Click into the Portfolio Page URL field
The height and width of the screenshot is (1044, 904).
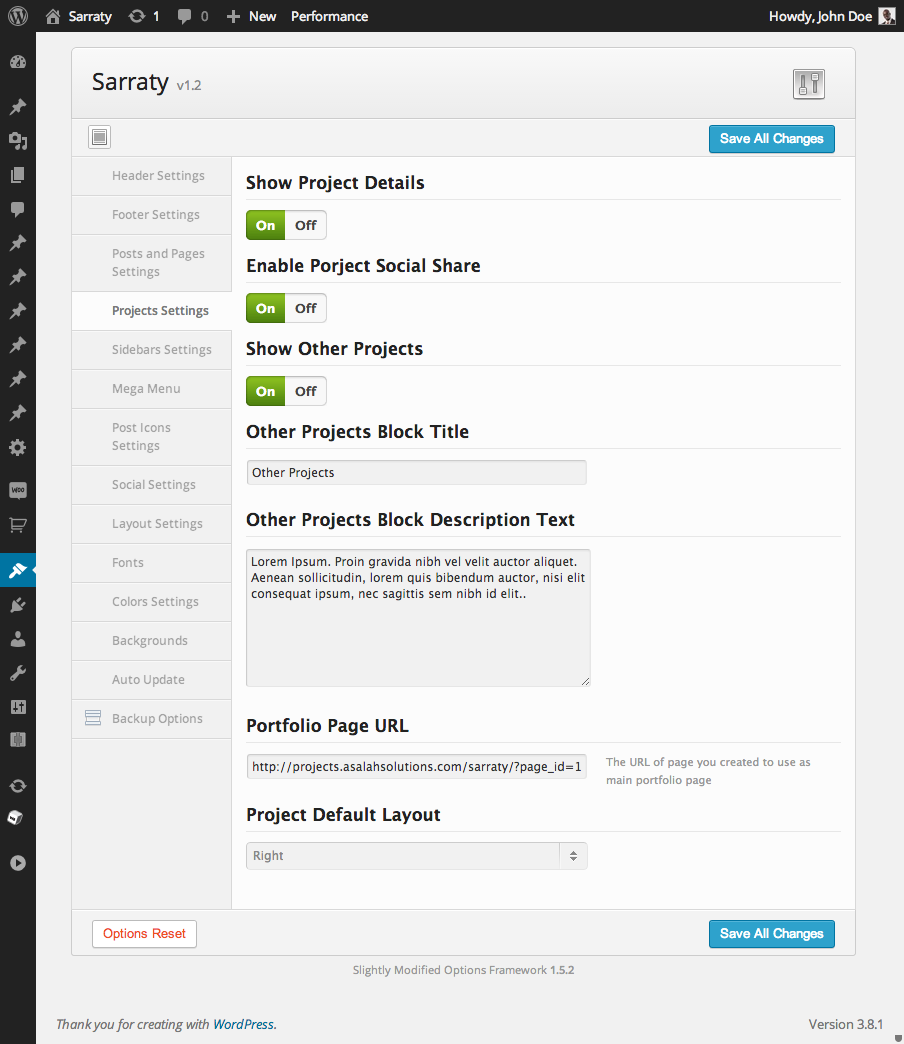tap(416, 767)
